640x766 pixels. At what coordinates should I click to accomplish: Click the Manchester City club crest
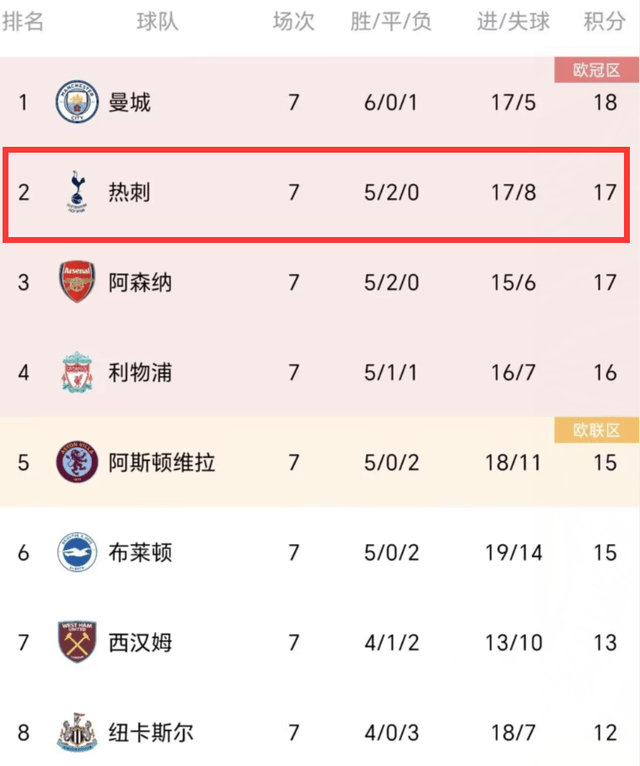77,102
